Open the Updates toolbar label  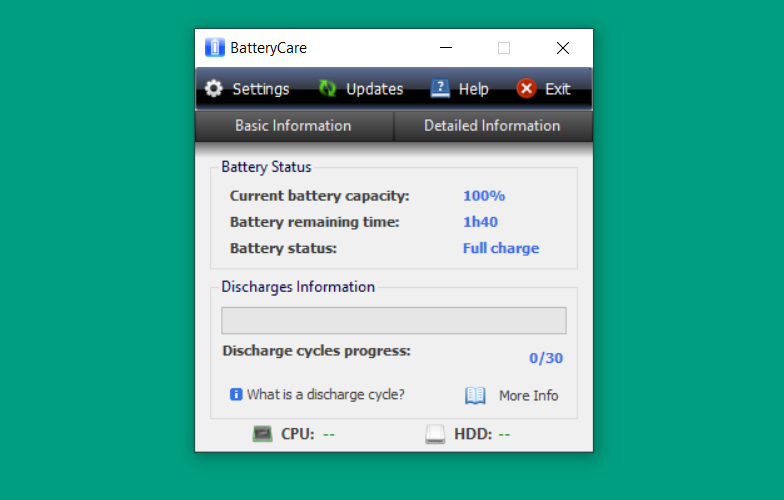[x=374, y=89]
